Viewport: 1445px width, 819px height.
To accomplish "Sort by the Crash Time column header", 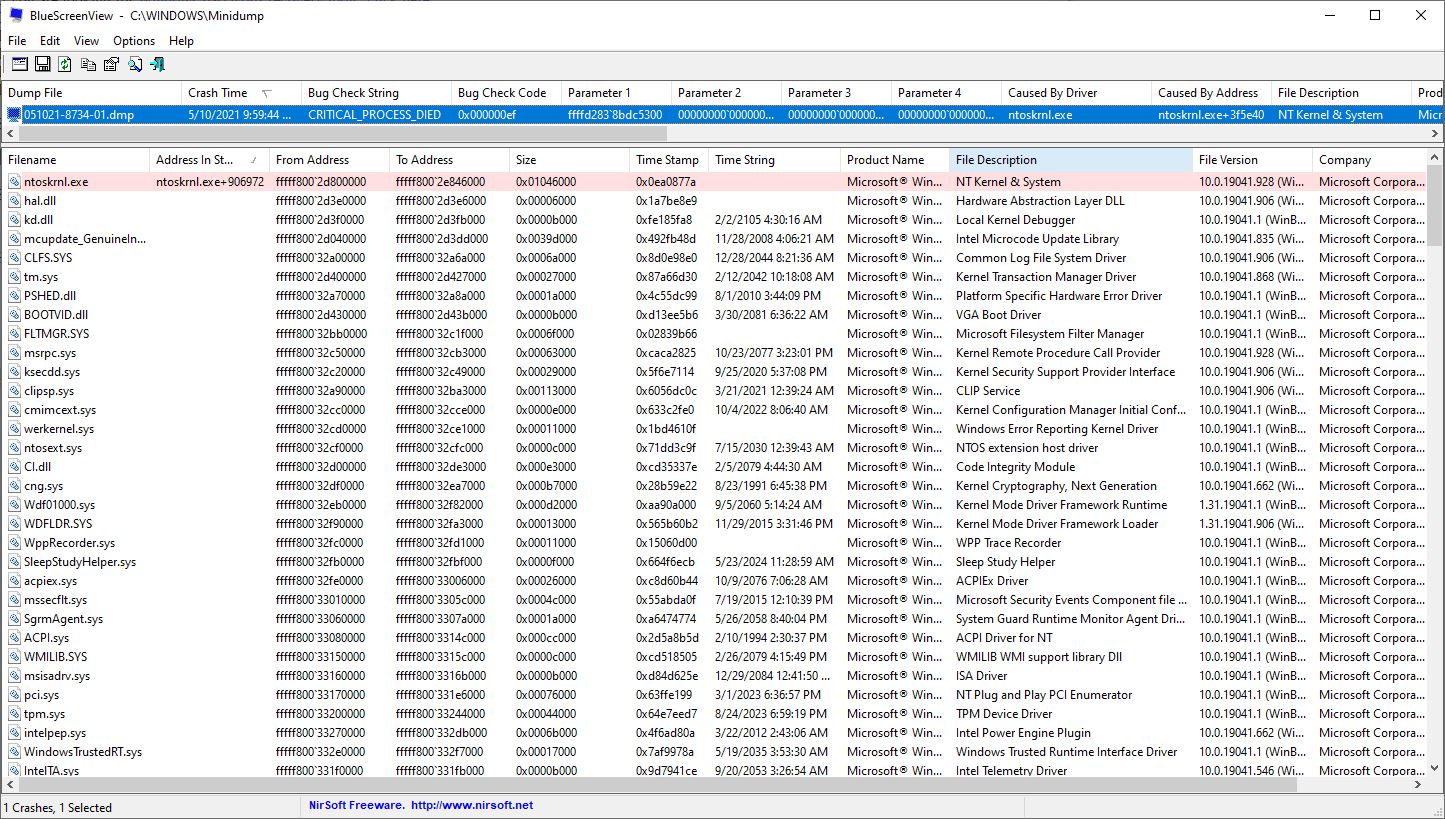I will pos(241,93).
